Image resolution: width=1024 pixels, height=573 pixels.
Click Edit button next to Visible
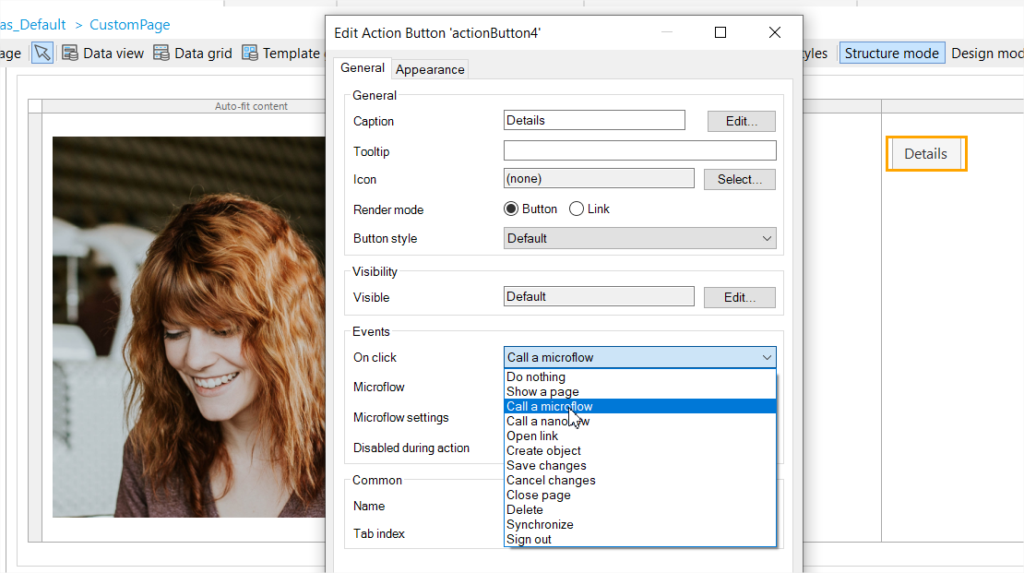tap(739, 297)
